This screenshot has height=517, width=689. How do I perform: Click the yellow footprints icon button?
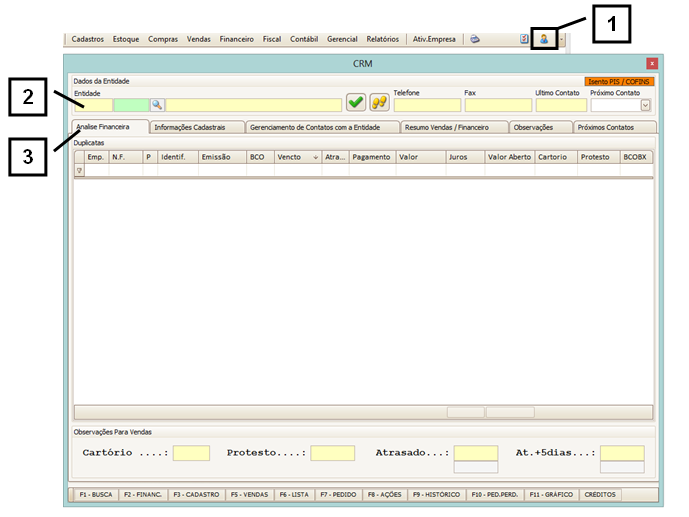point(379,103)
